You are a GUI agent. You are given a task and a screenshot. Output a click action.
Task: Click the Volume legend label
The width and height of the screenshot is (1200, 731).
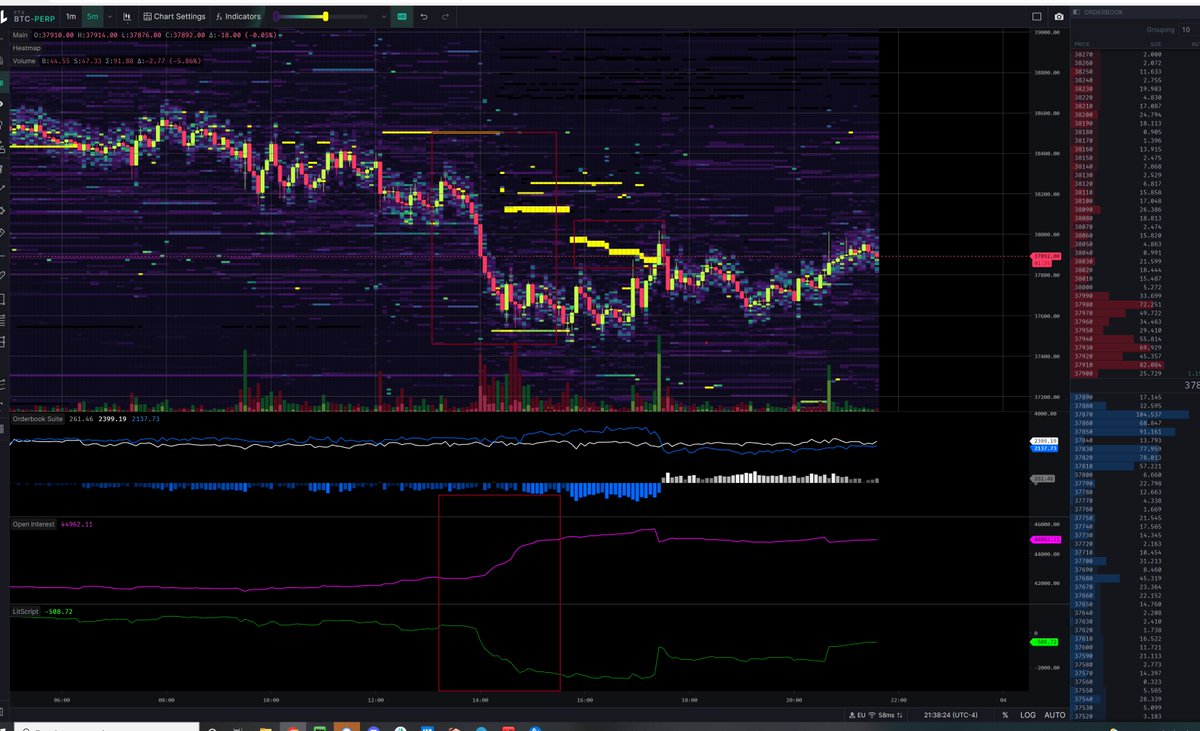23,60
